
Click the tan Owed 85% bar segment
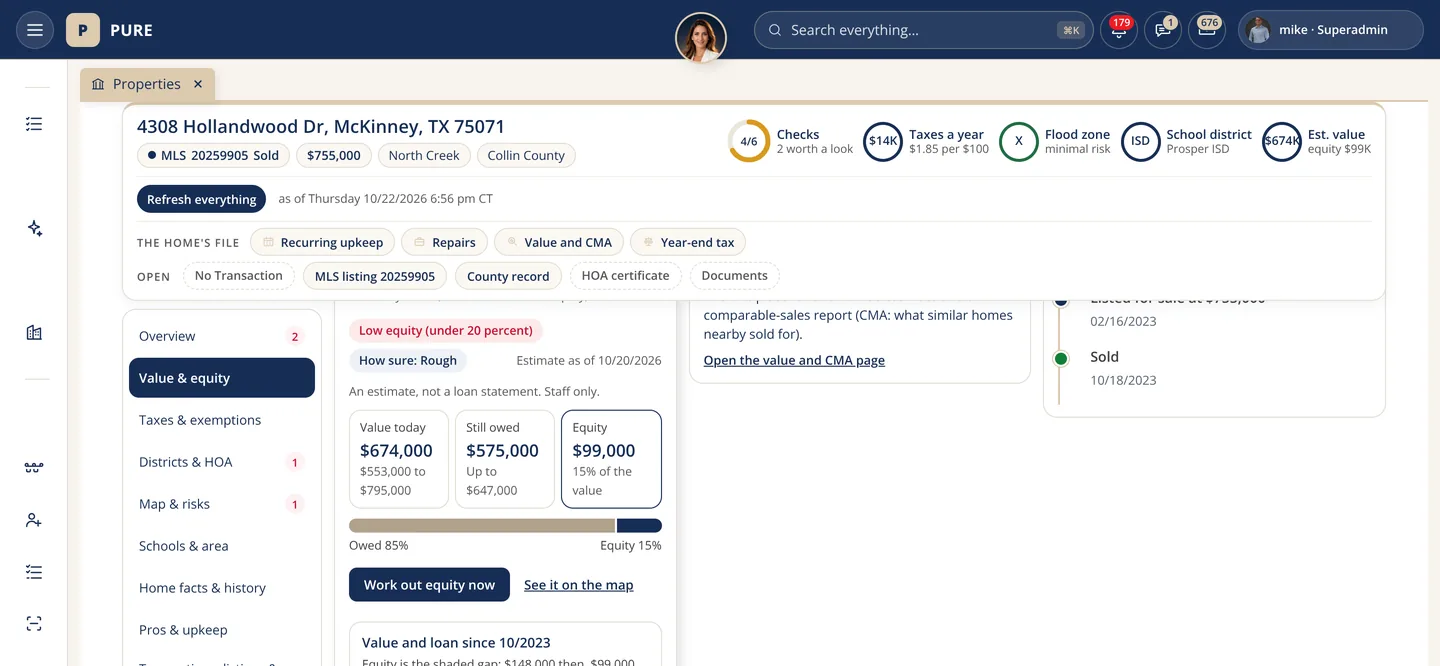[x=482, y=526]
